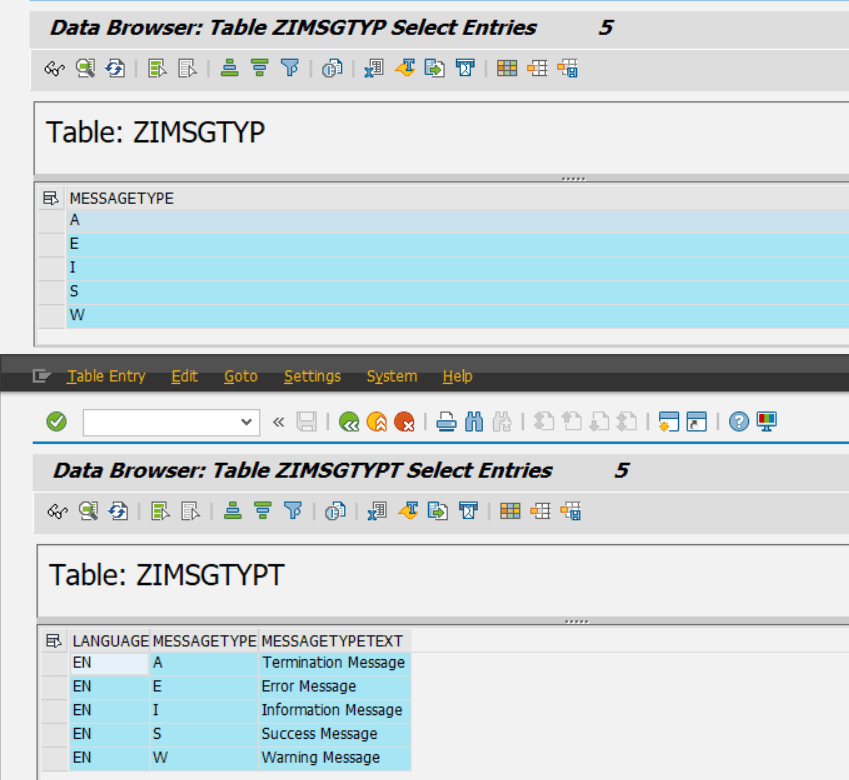Select the row with MESSAGETYPE A
The image size is (849, 780).
click(x=150, y=219)
